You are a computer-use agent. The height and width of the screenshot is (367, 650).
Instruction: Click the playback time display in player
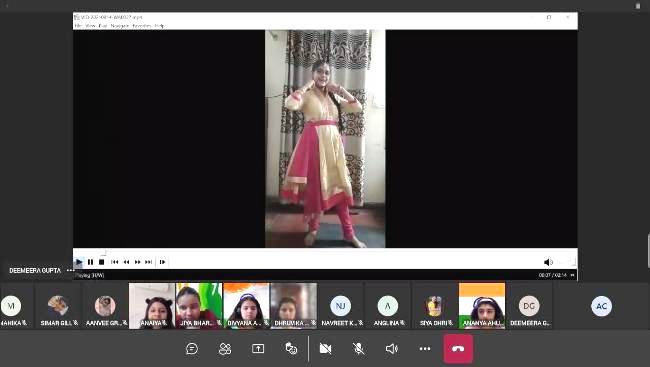pos(553,275)
